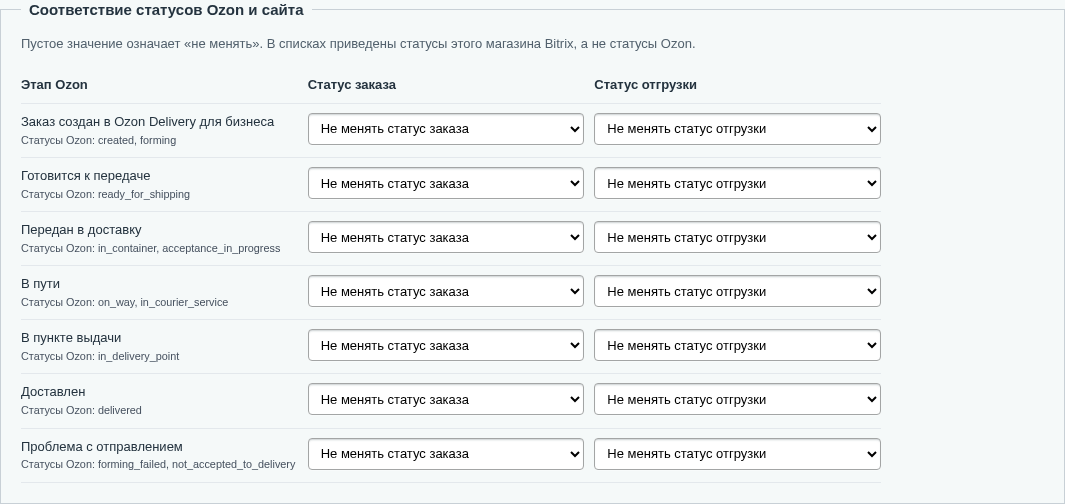
Task: Click the 'Проблема с отправлением' label
Action: (102, 446)
